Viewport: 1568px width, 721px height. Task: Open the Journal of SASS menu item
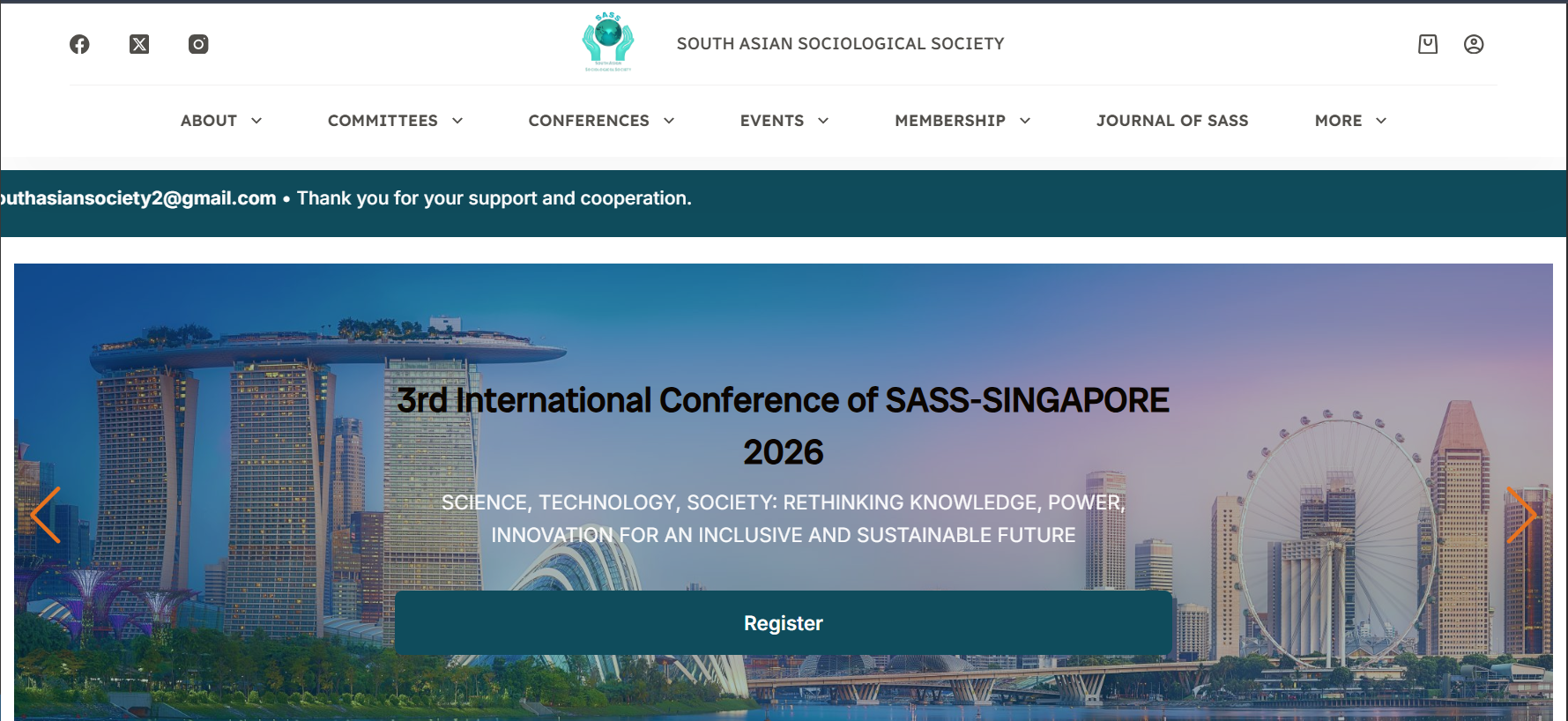1172,121
